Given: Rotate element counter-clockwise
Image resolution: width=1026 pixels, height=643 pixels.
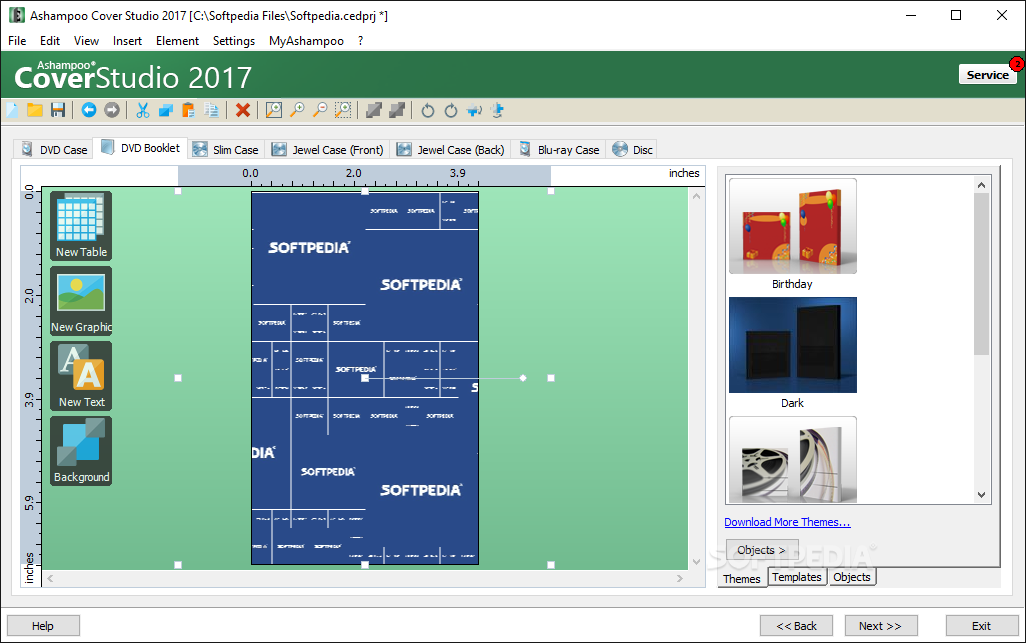Looking at the screenshot, I should (x=428, y=110).
